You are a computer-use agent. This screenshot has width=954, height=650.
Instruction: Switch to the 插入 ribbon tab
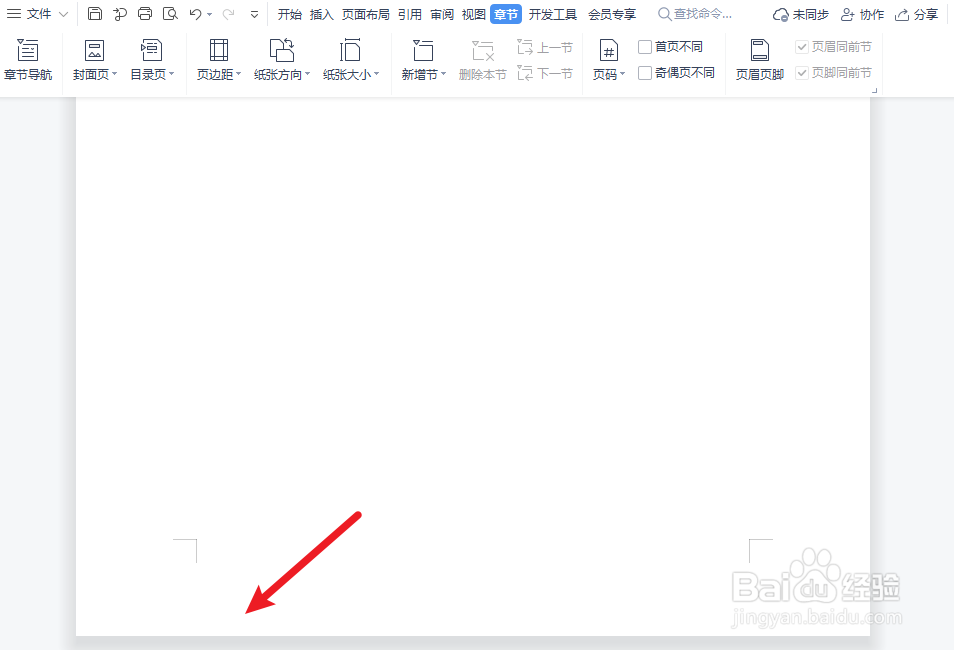pyautogui.click(x=321, y=14)
